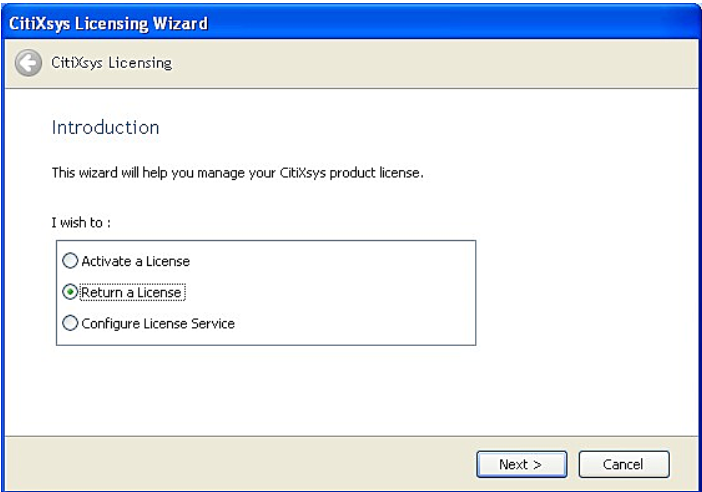
Task: Click the round back arrow icon
Action: pos(28,63)
